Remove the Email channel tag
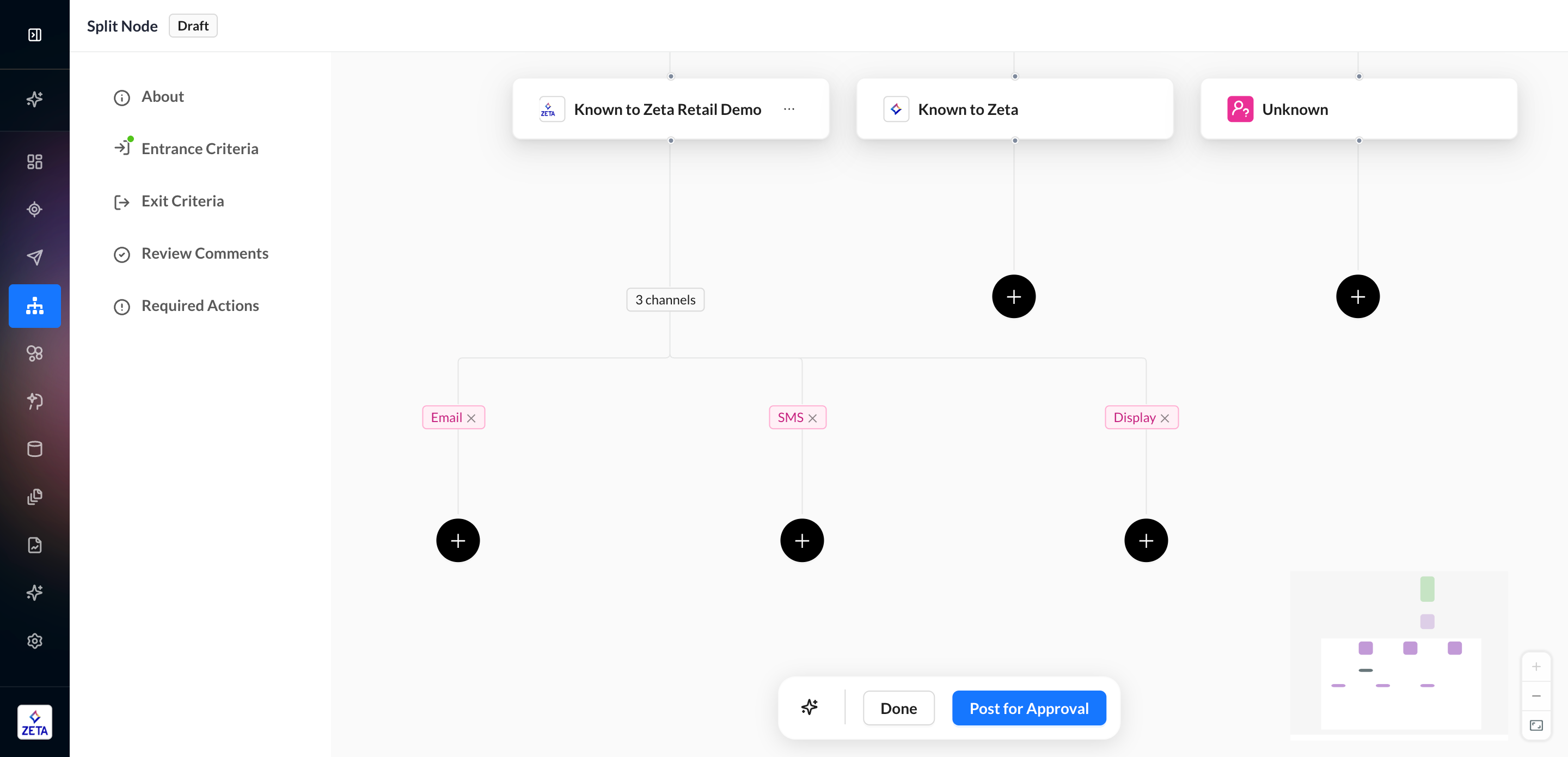Viewport: 1568px width, 757px height. point(471,418)
